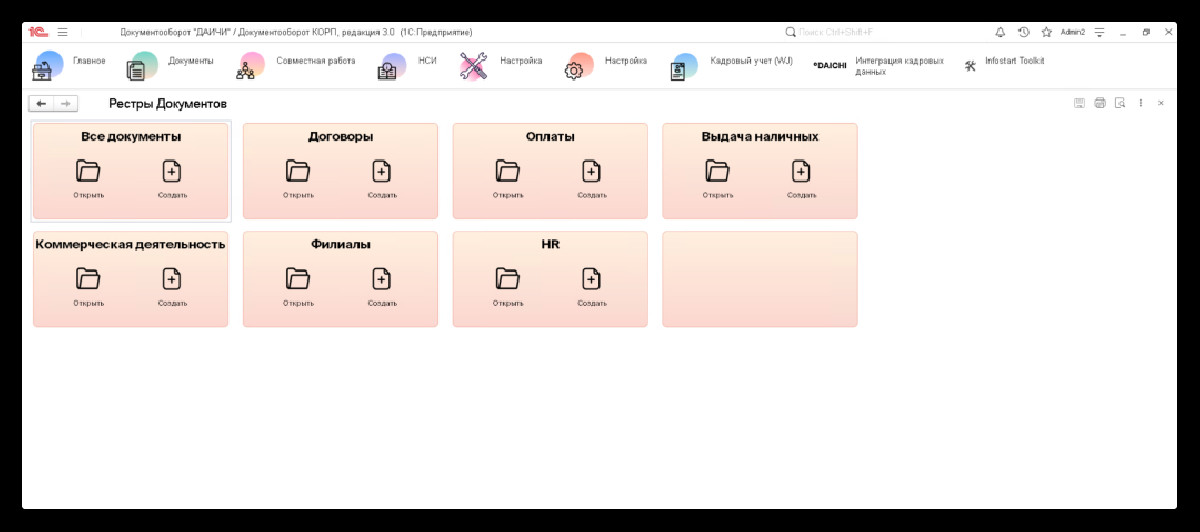Open favorites star icon in title bar
This screenshot has height=532, width=1200.
coord(1047,32)
